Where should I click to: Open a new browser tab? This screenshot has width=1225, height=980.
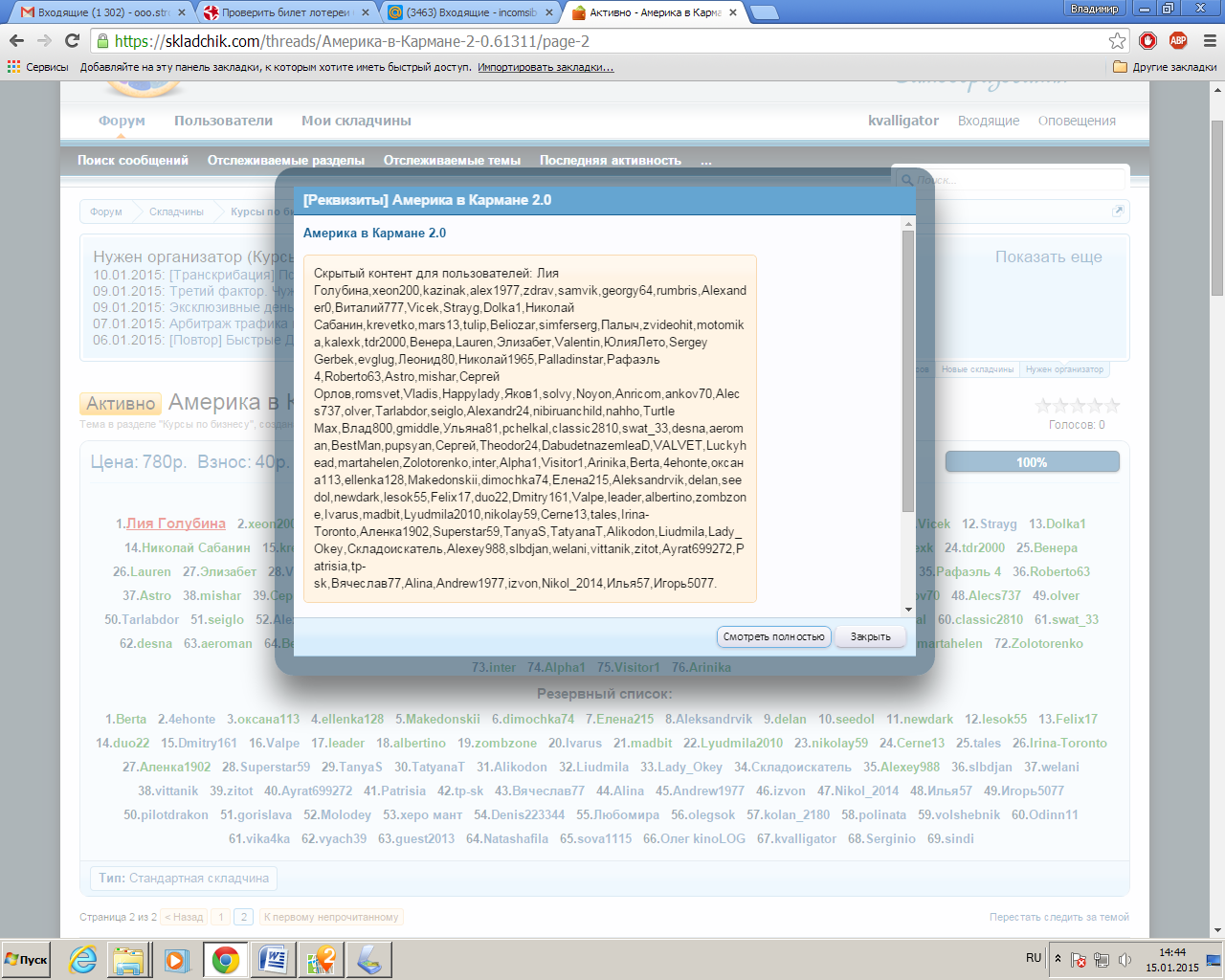point(764,12)
